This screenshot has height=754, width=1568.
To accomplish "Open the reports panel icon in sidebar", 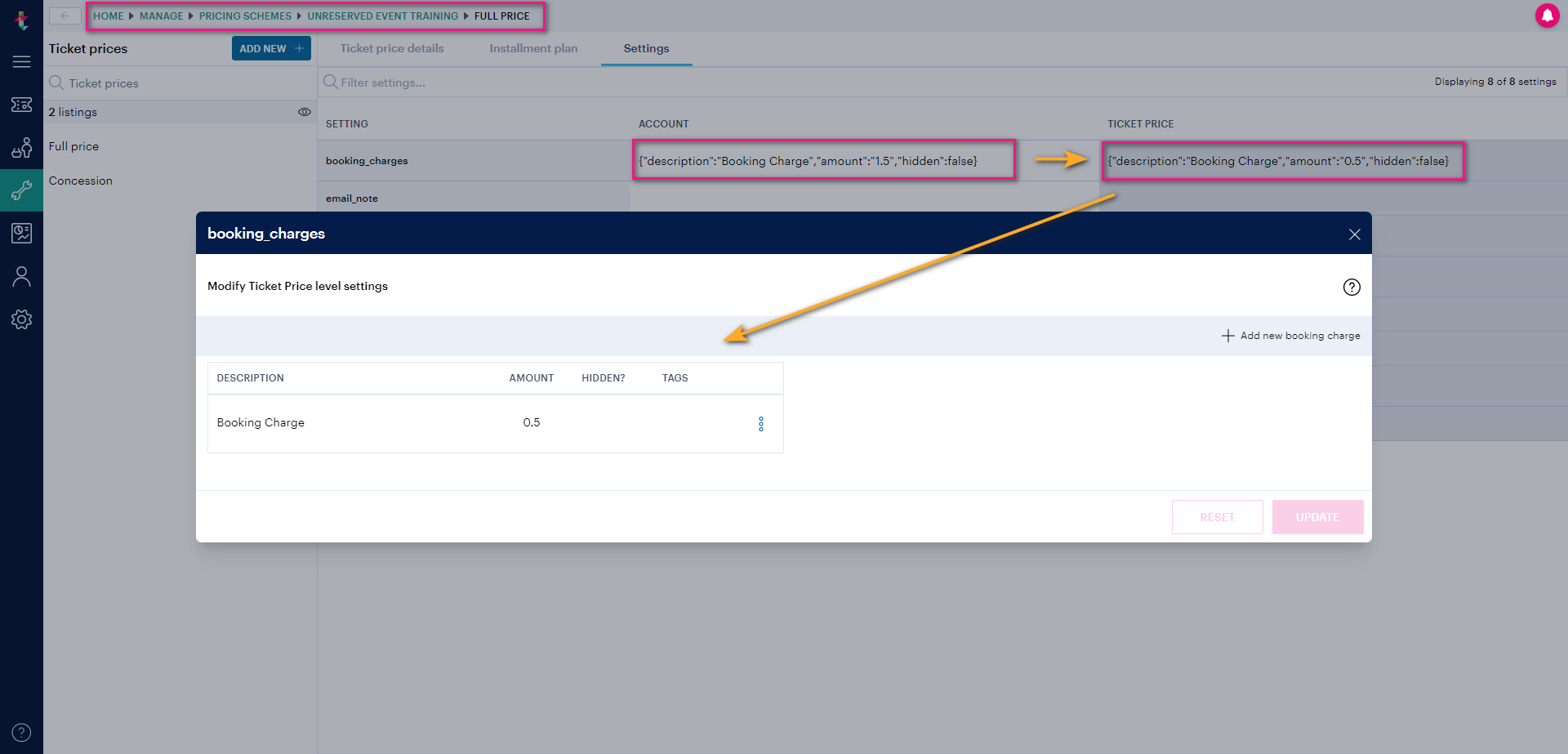I will (21, 233).
